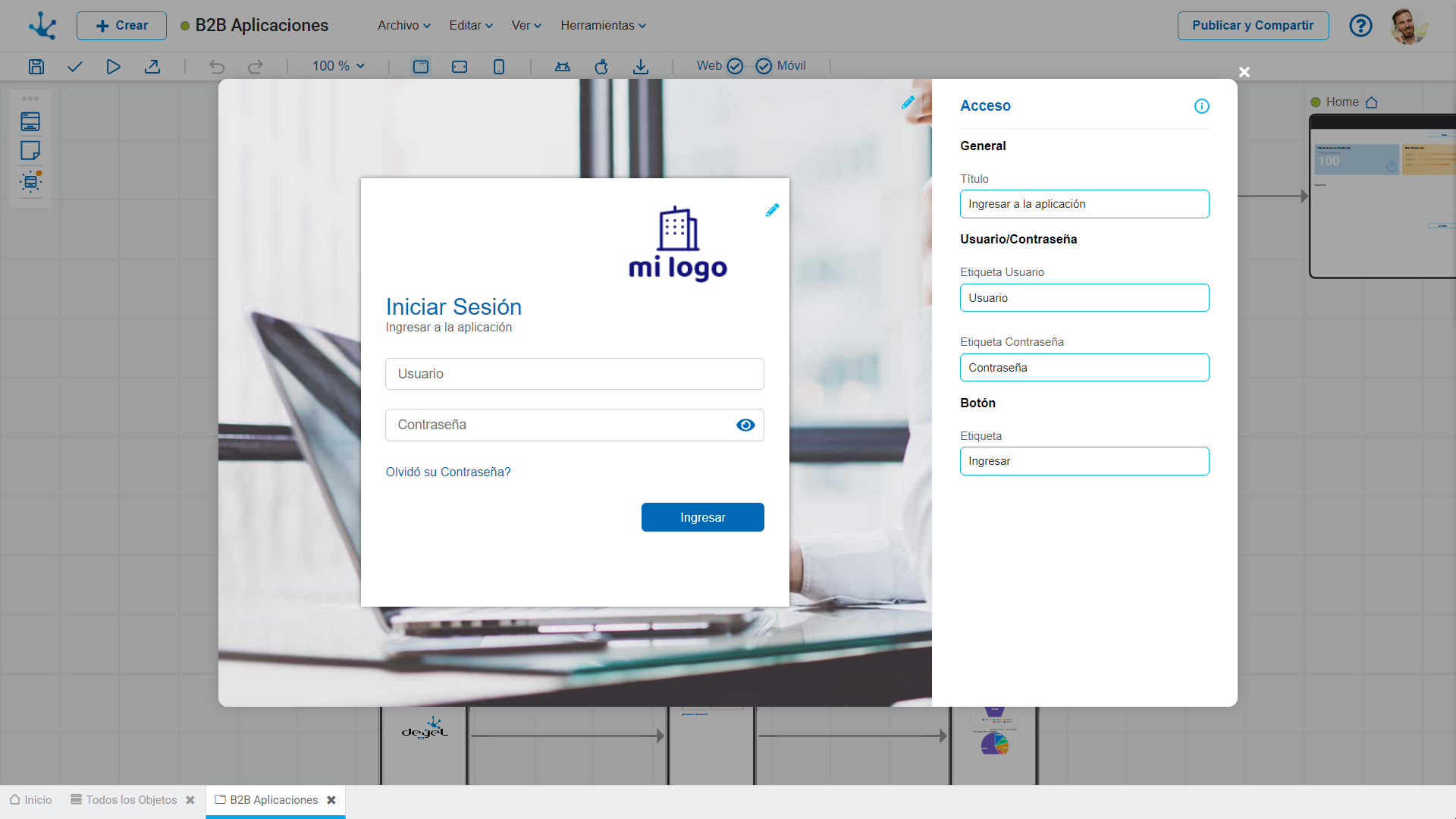The height and width of the screenshot is (819, 1456).
Task: Click the Título input field
Action: point(1084,204)
